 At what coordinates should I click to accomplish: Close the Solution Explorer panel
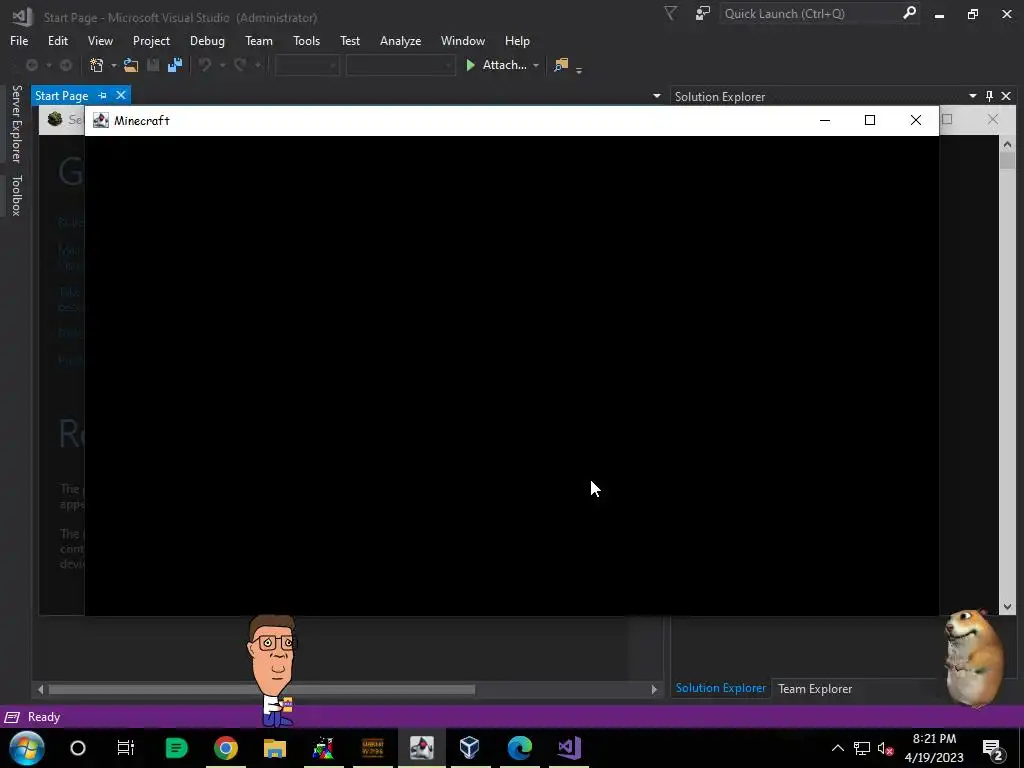(1006, 96)
